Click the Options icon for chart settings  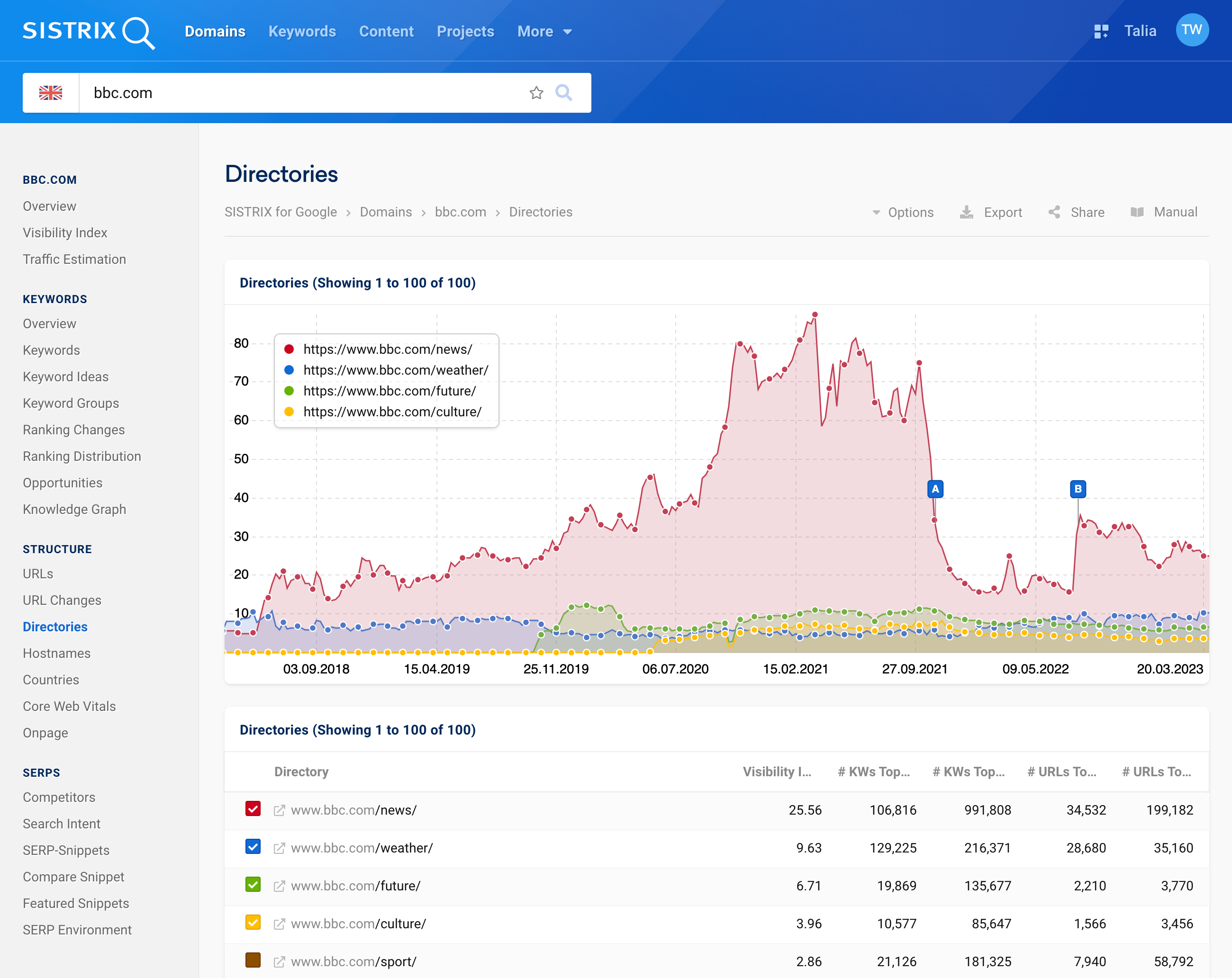coord(901,212)
